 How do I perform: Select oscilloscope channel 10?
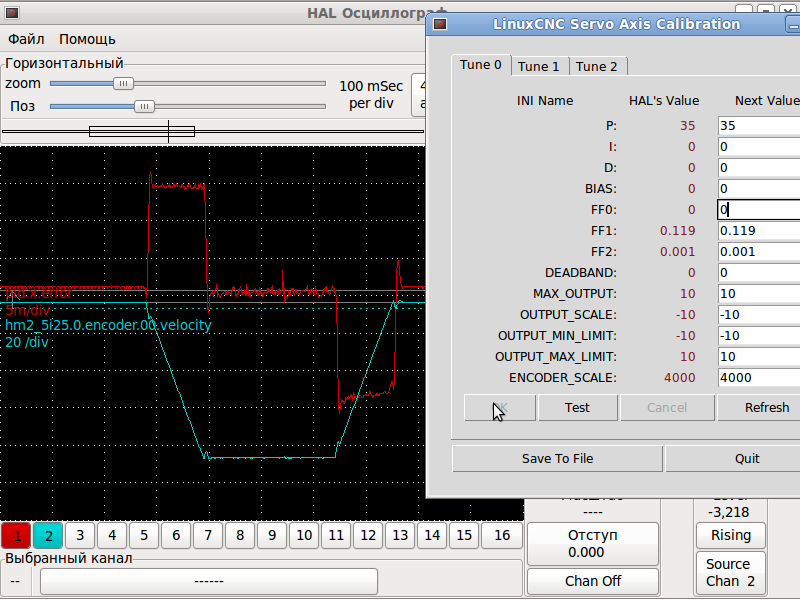click(304, 535)
